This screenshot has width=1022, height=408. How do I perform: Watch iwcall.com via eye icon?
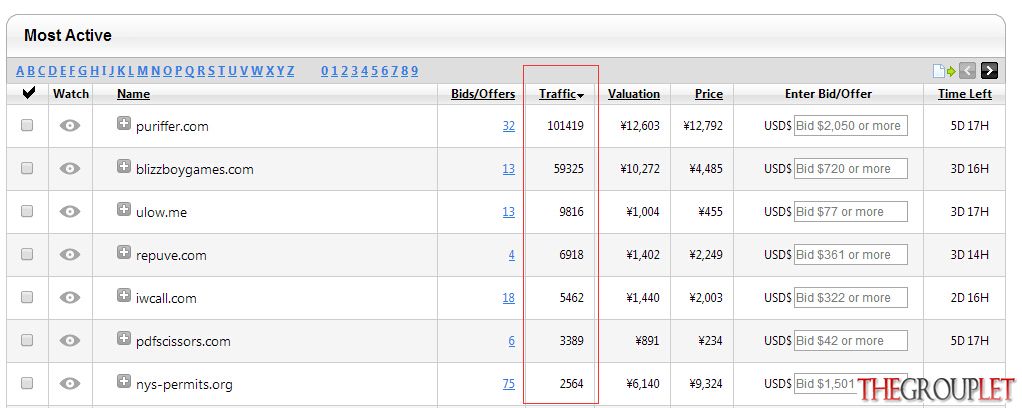pyautogui.click(x=70, y=298)
